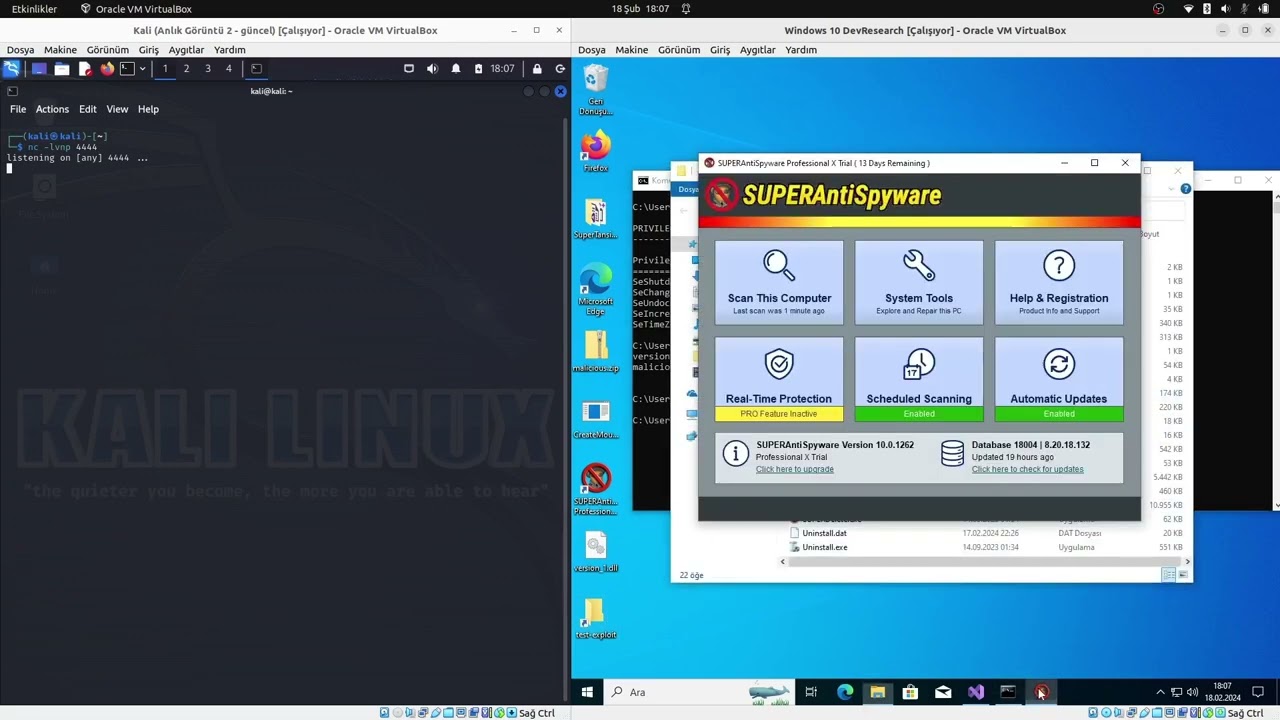Open Kali applications menu dragon icon

click(x=11, y=69)
